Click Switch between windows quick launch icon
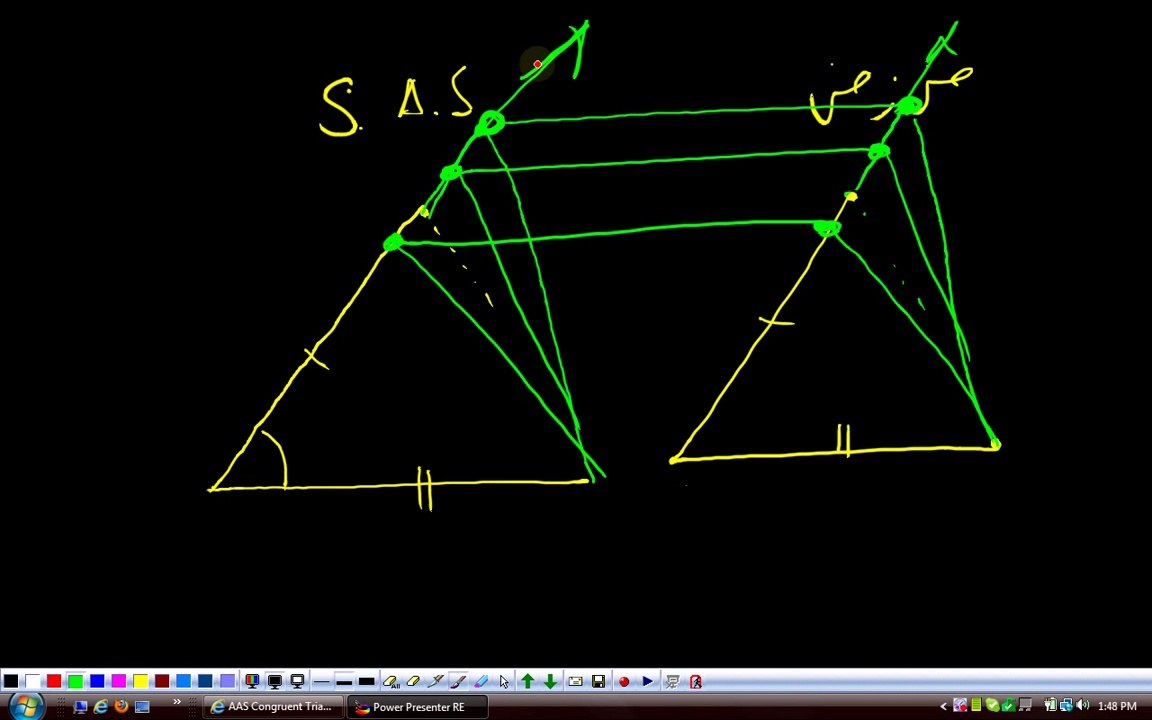The width and height of the screenshot is (1152, 720). [x=142, y=707]
